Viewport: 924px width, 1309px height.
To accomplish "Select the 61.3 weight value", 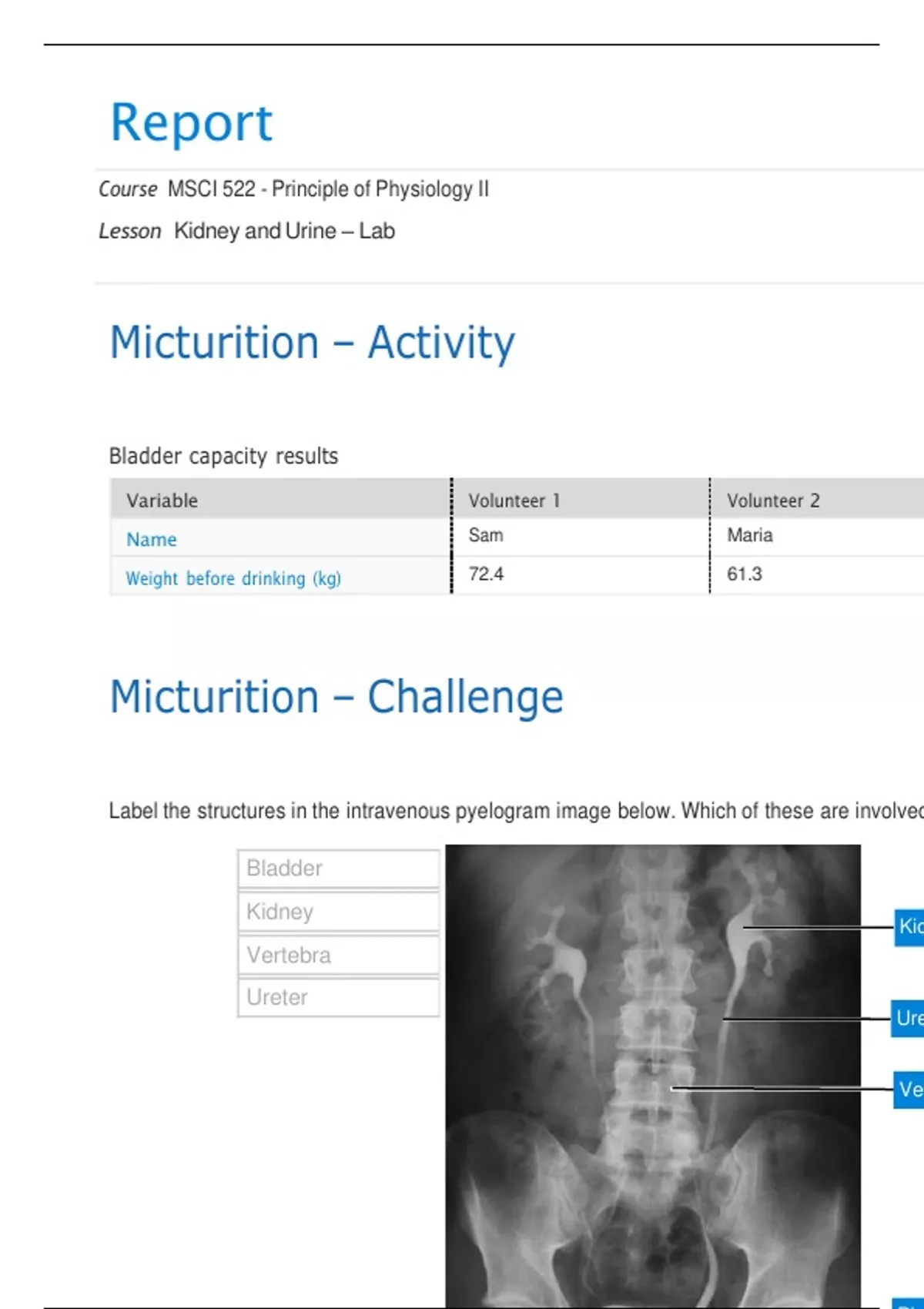I will tap(745, 574).
